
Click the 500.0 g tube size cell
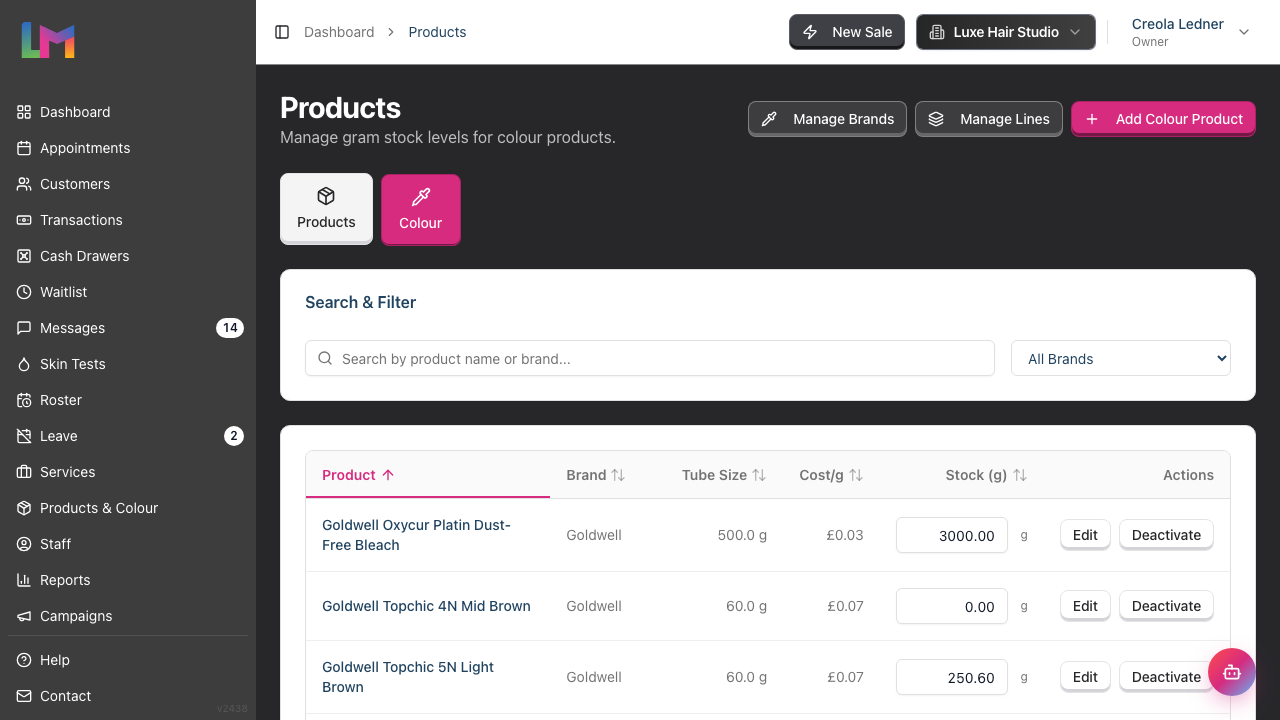coord(742,535)
